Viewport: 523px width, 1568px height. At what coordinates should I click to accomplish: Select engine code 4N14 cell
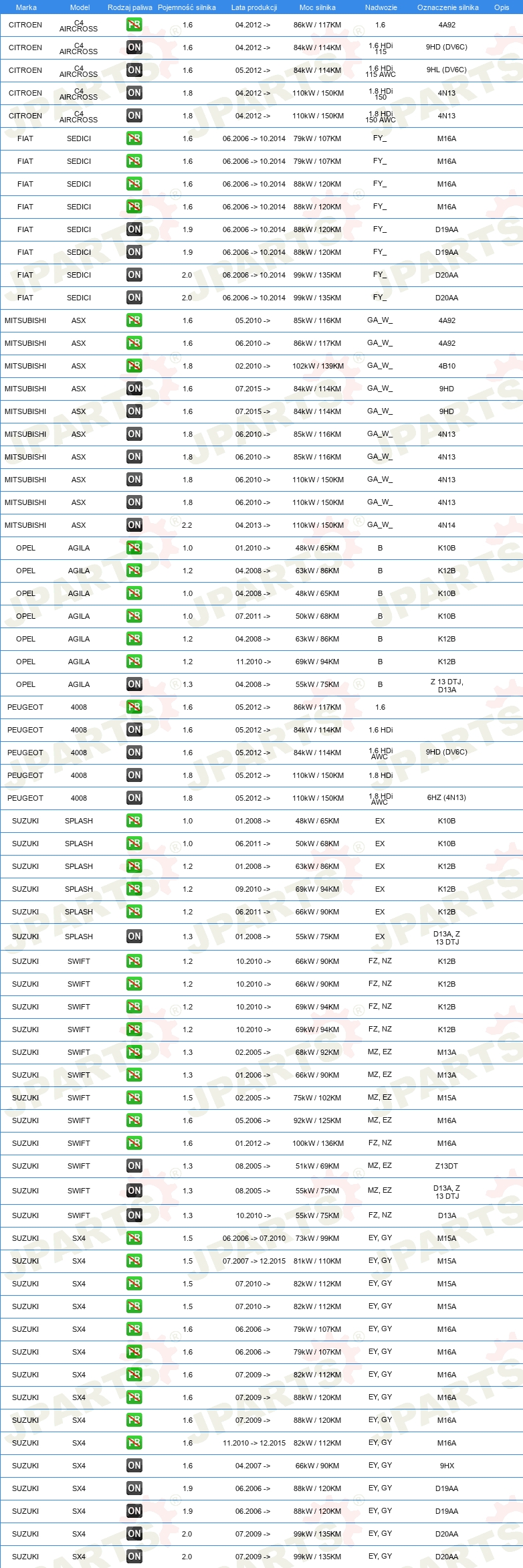[447, 525]
